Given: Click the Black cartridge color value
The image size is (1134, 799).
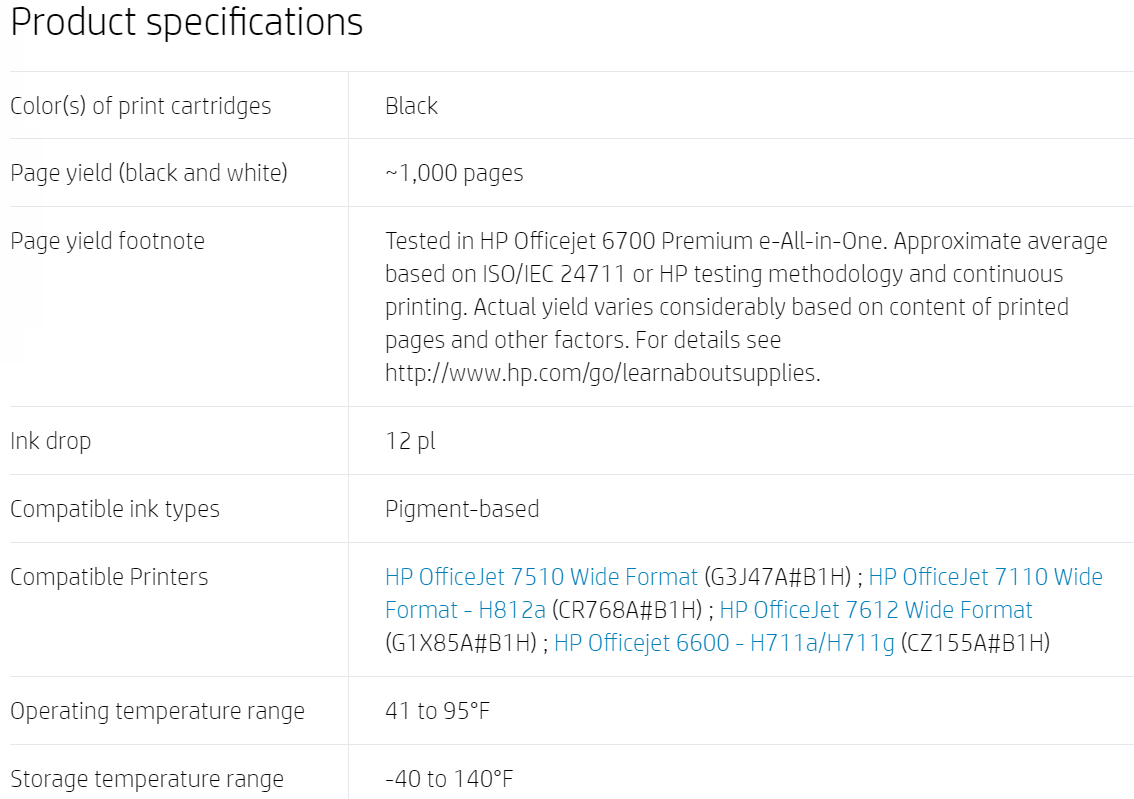Looking at the screenshot, I should pos(411,106).
